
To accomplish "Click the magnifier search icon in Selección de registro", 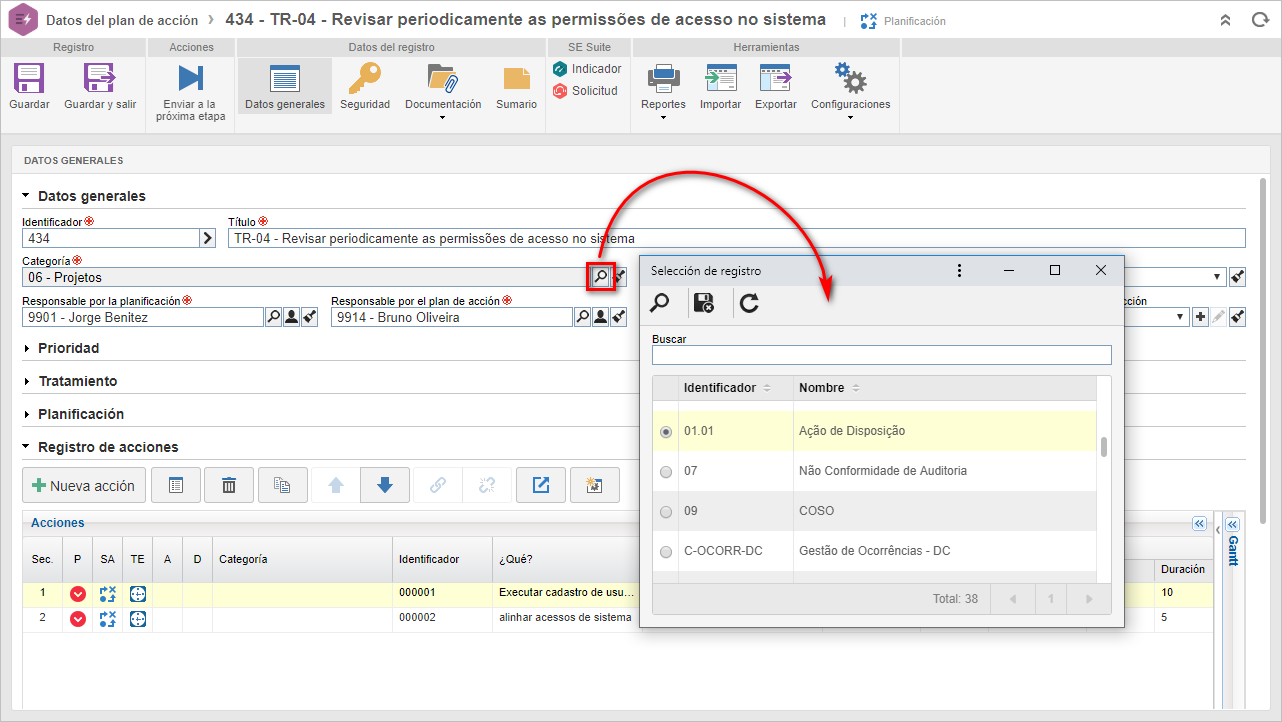I will (661, 303).
